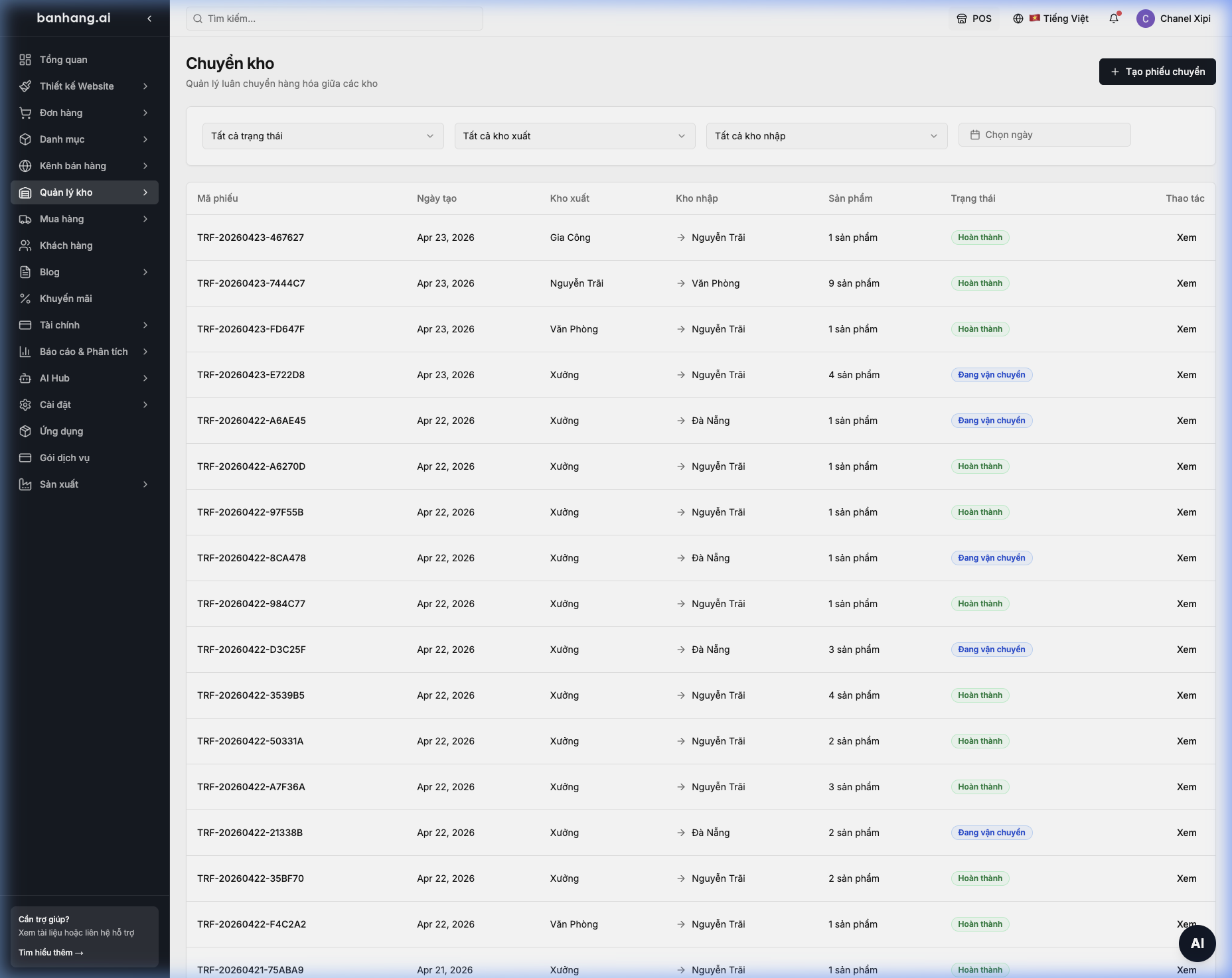Image resolution: width=1232 pixels, height=978 pixels.
Task: Expand the Sản xuất submenu chevron
Action: (145, 484)
